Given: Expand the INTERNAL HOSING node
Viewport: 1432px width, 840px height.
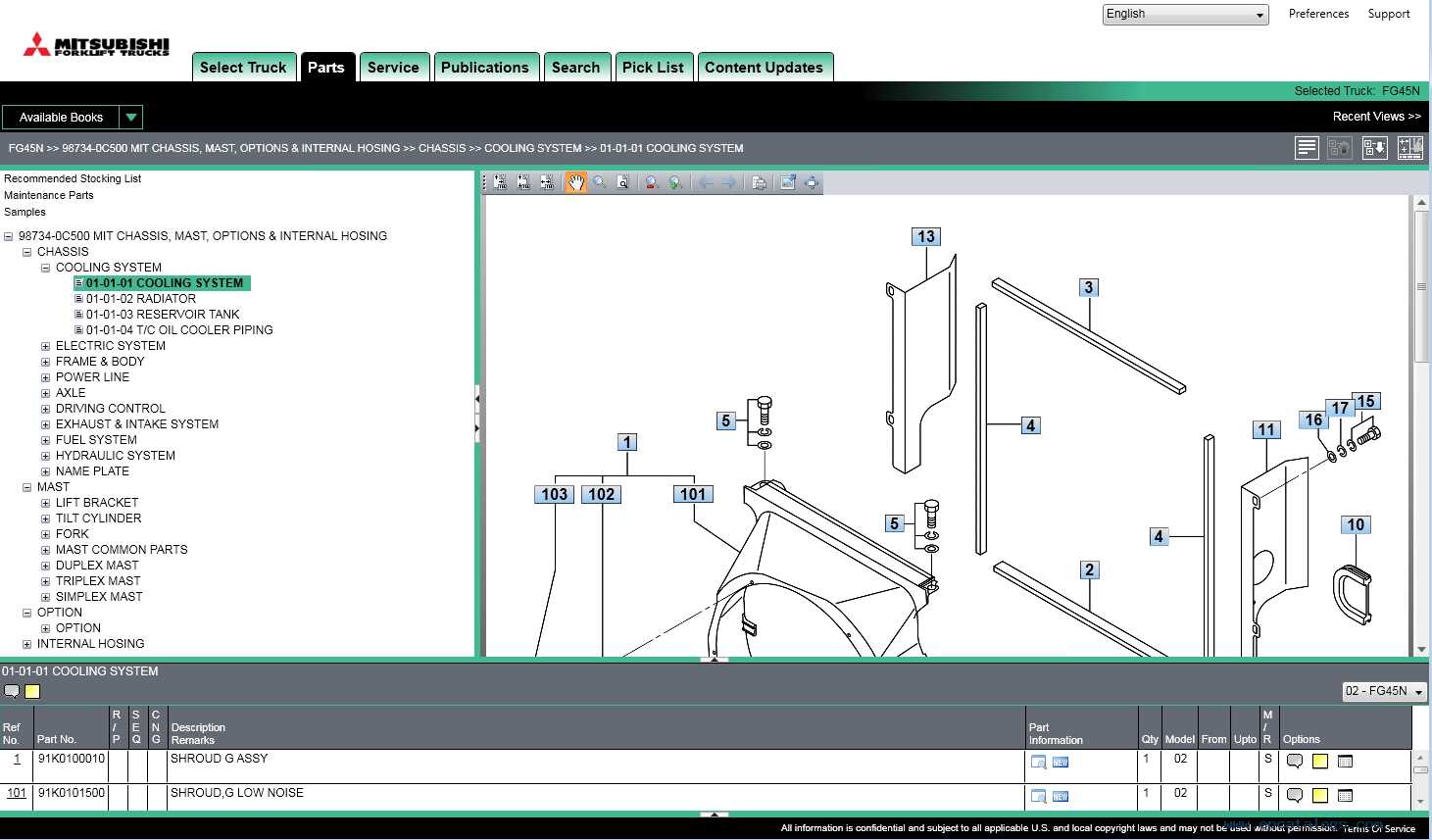Looking at the screenshot, I should point(26,644).
